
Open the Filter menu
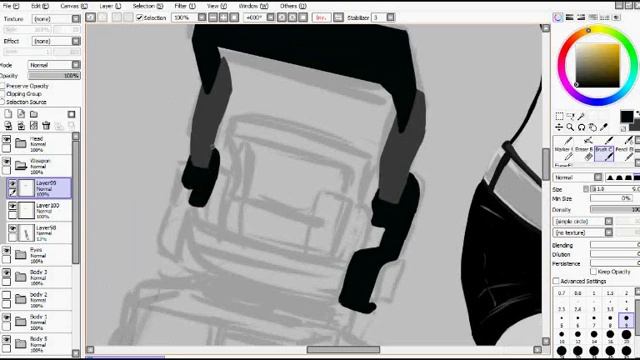(x=185, y=6)
